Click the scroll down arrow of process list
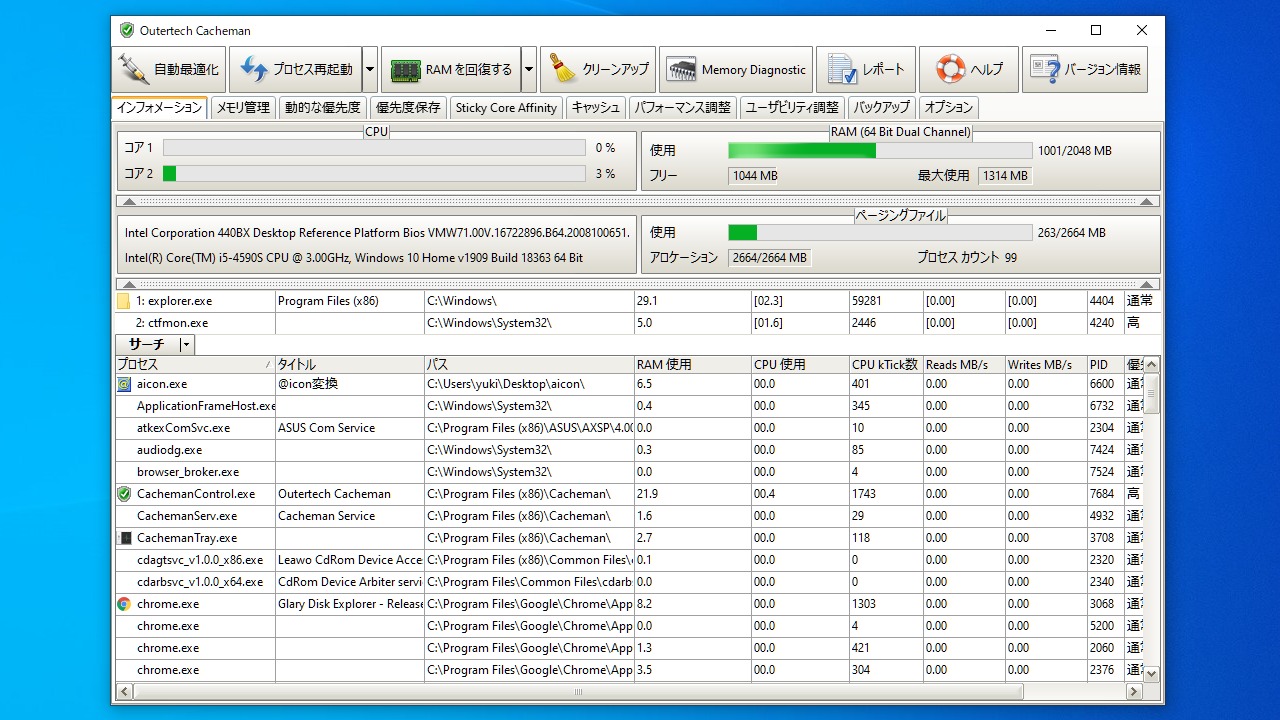This screenshot has height=720, width=1280. point(1152,674)
